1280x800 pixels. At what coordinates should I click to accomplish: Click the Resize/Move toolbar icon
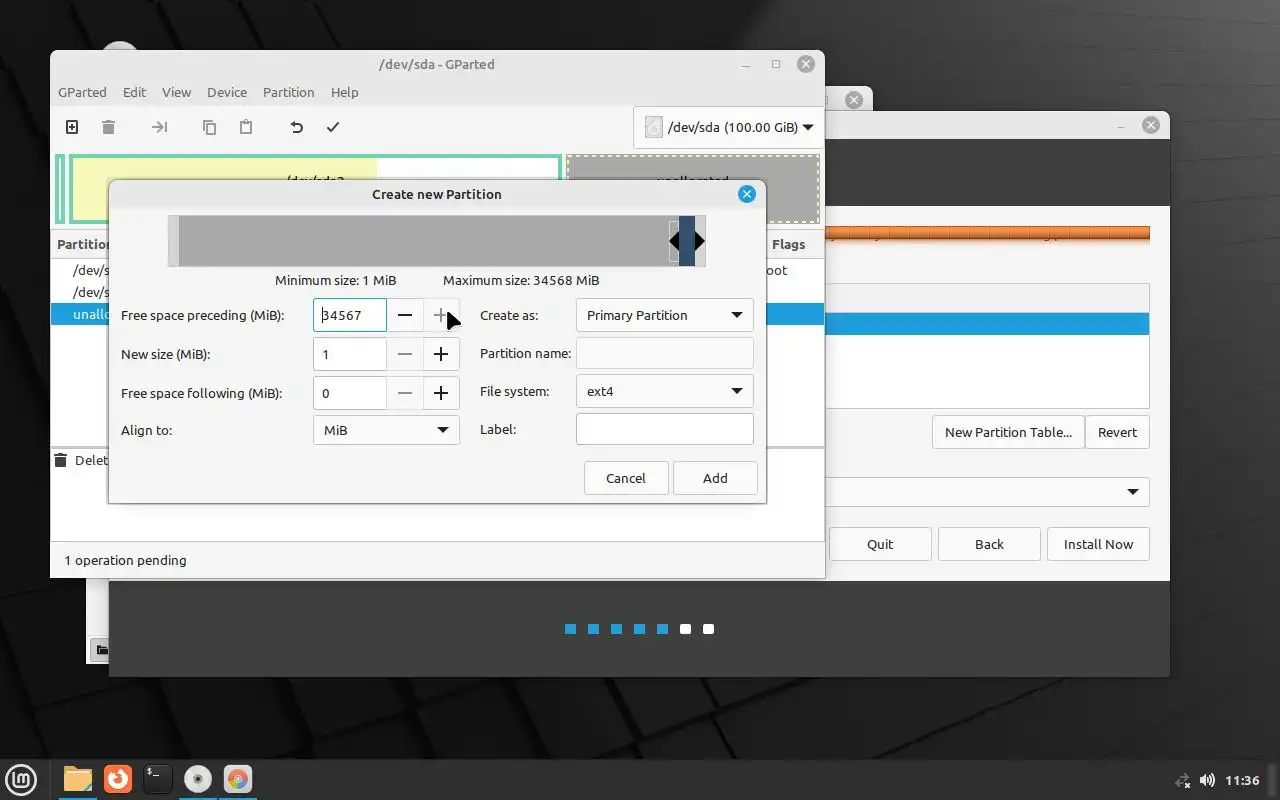pyautogui.click(x=159, y=127)
